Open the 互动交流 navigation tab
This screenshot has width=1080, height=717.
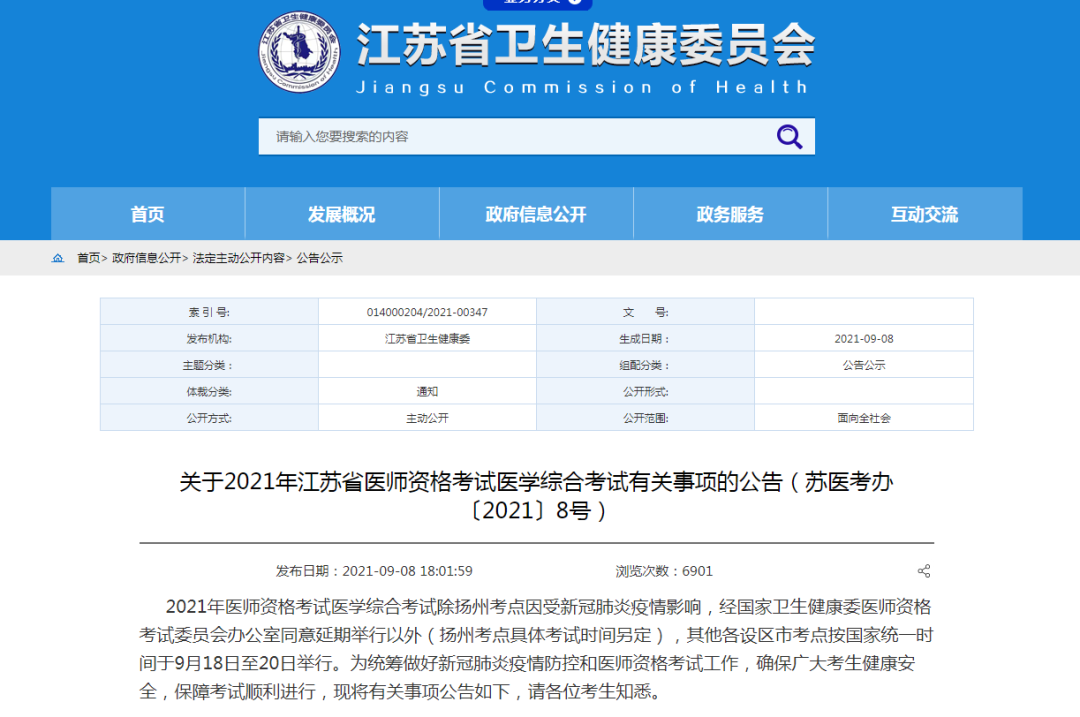pos(925,214)
